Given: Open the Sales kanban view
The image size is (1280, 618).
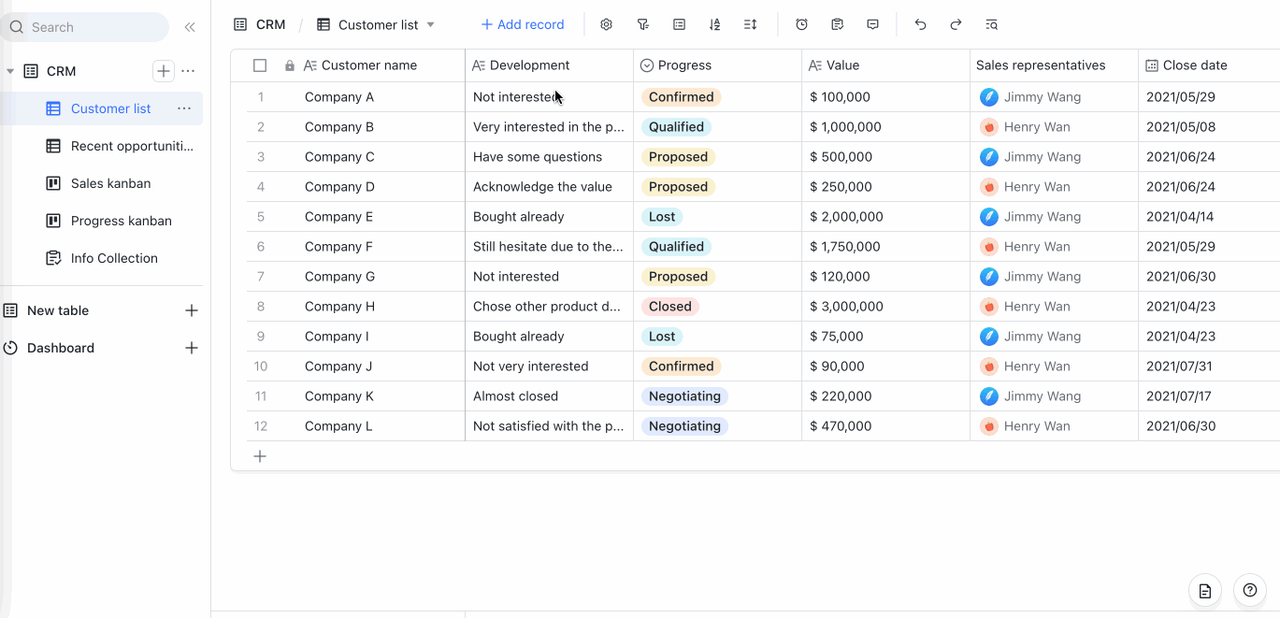Looking at the screenshot, I should point(110,184).
